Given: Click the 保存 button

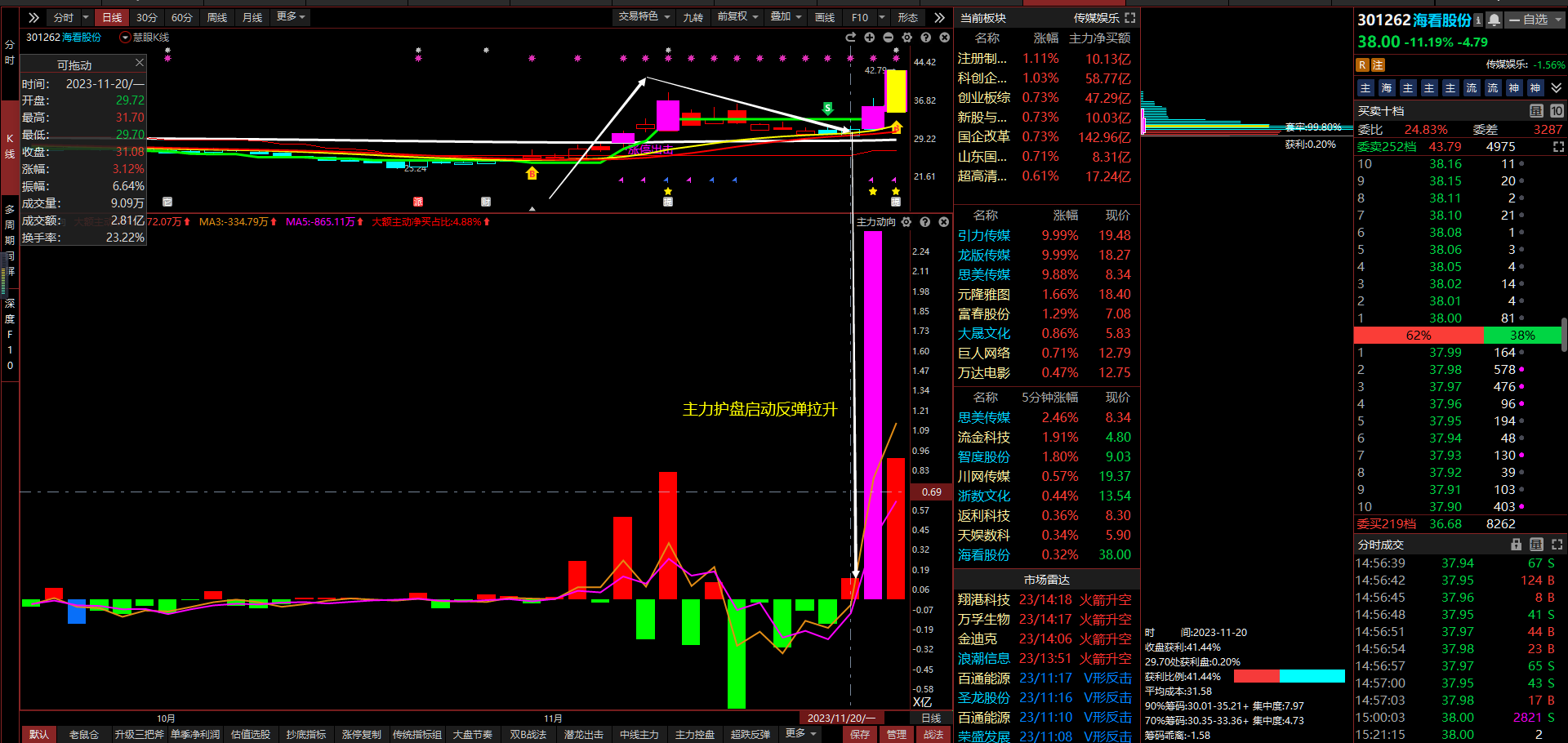Looking at the screenshot, I should [x=860, y=734].
